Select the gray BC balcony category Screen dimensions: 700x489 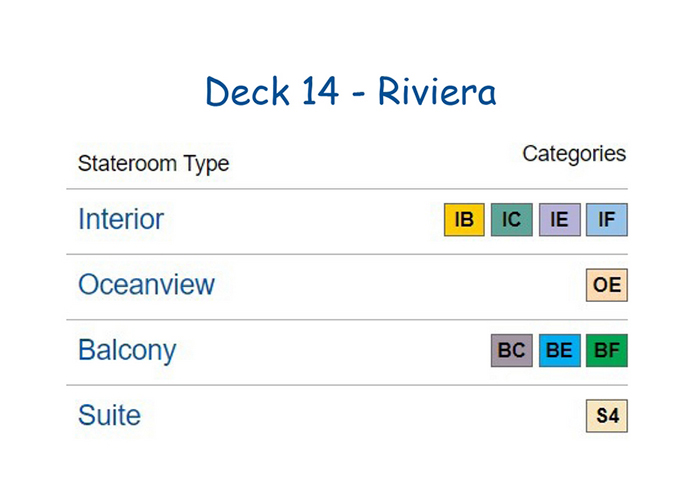[x=512, y=350]
